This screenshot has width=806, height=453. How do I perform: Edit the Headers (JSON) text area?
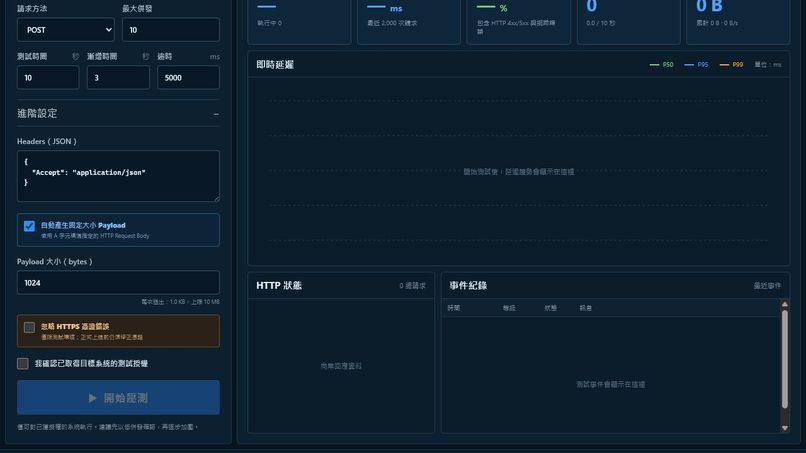tap(118, 176)
